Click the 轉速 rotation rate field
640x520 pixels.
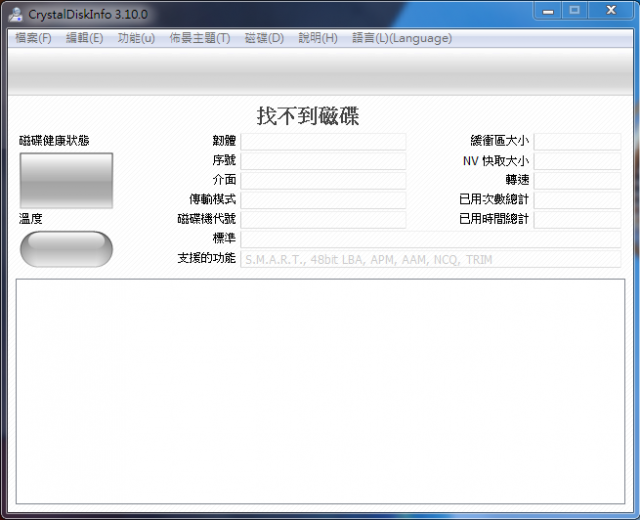click(577, 180)
